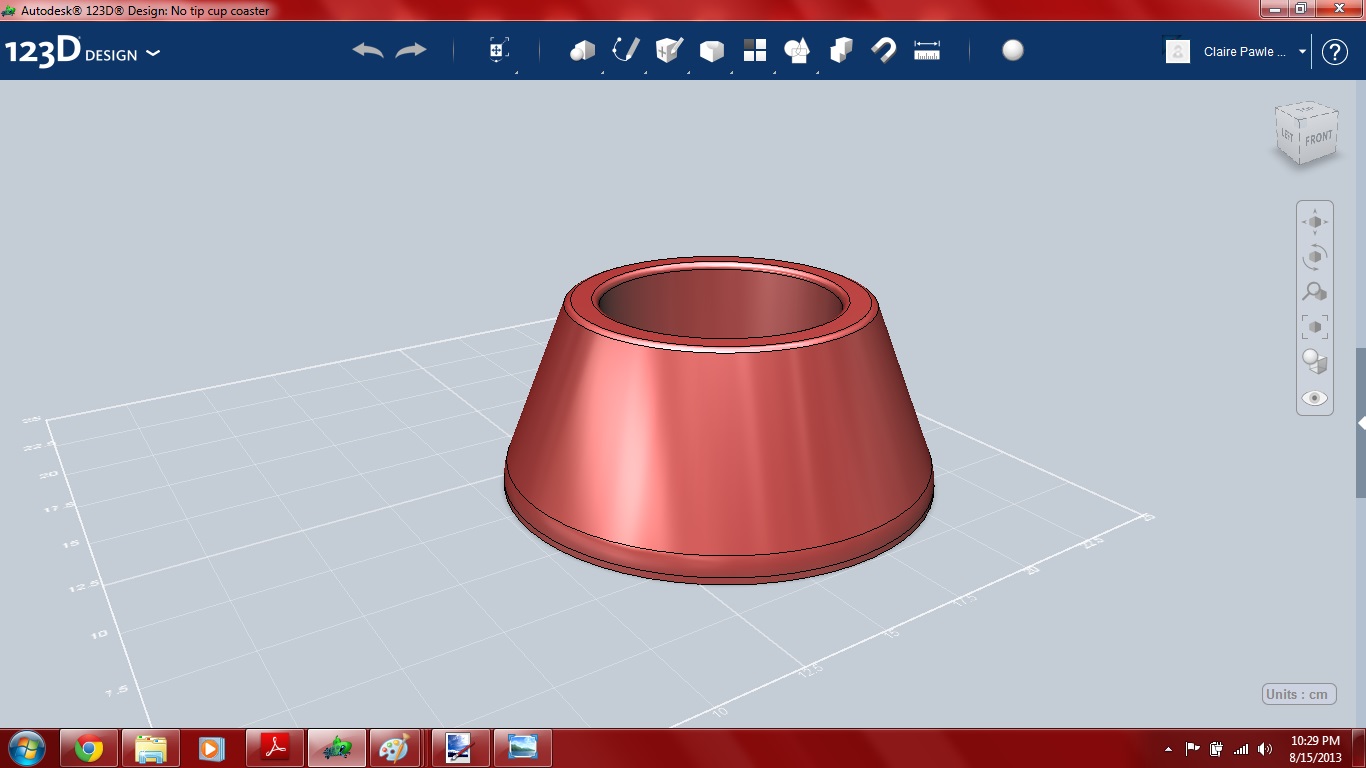Open the Combine tool
Image resolution: width=1366 pixels, height=768 pixels.
(x=841, y=51)
